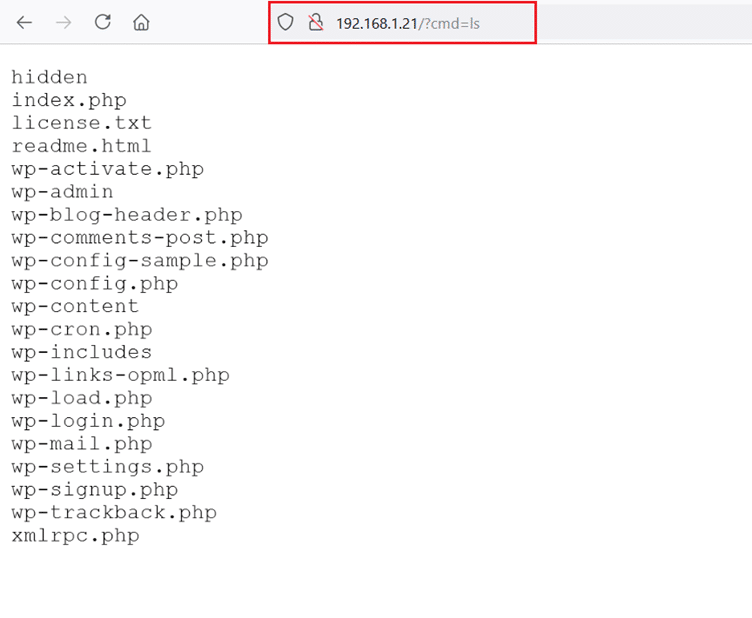Click the wp-admin directory name
Image resolution: width=752 pixels, height=618 pixels.
62,192
